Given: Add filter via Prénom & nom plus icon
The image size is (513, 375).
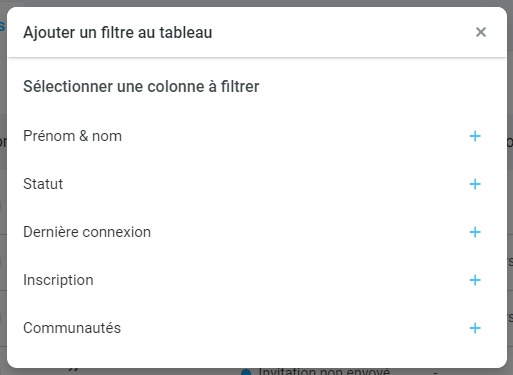Looking at the screenshot, I should [x=475, y=136].
